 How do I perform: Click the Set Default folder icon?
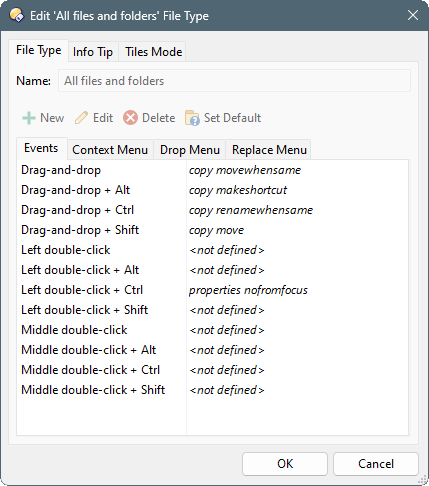(192, 118)
